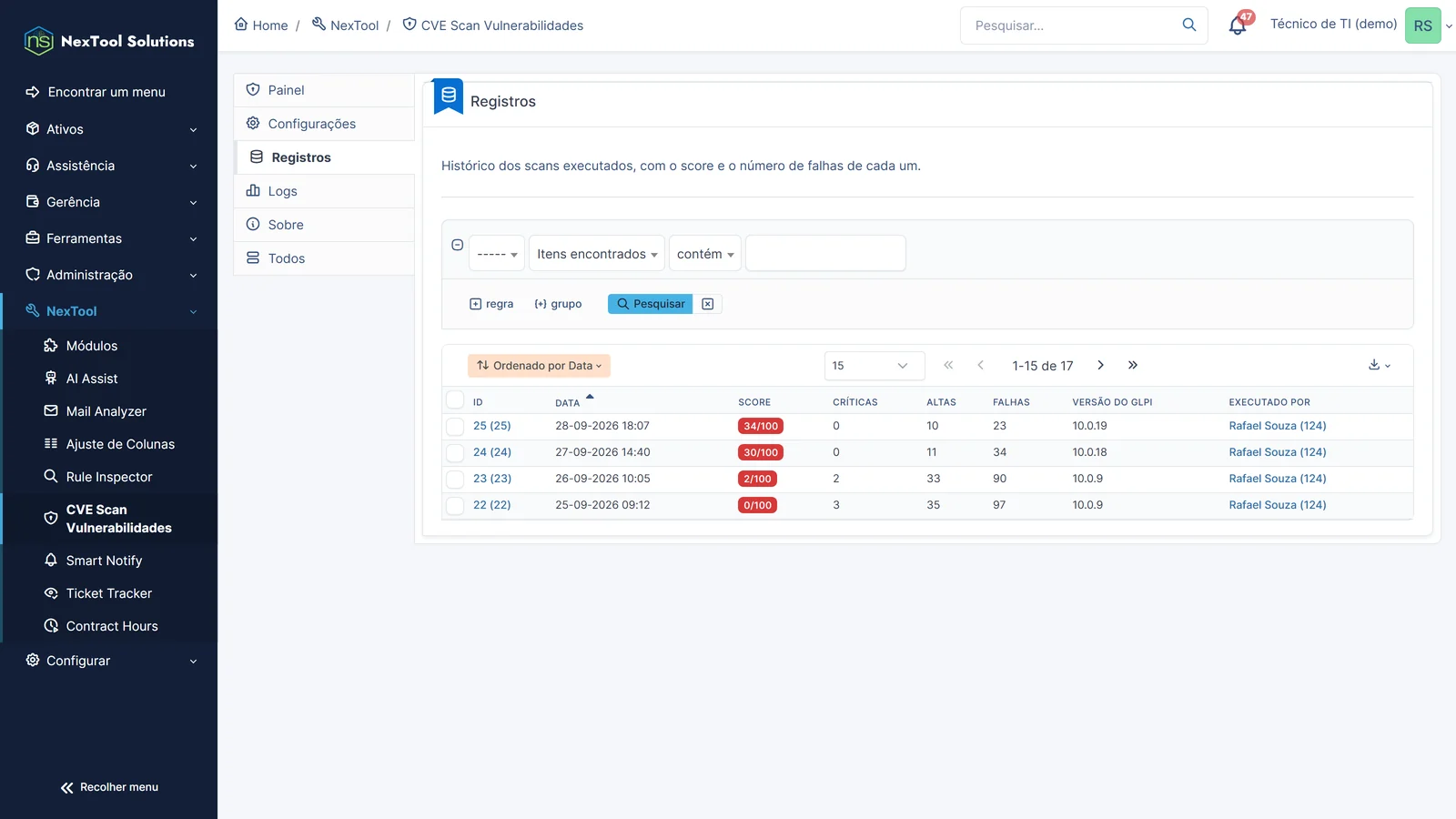Collapse the NexTool sidebar menu
Screen dimensions: 1456x819
click(109, 311)
